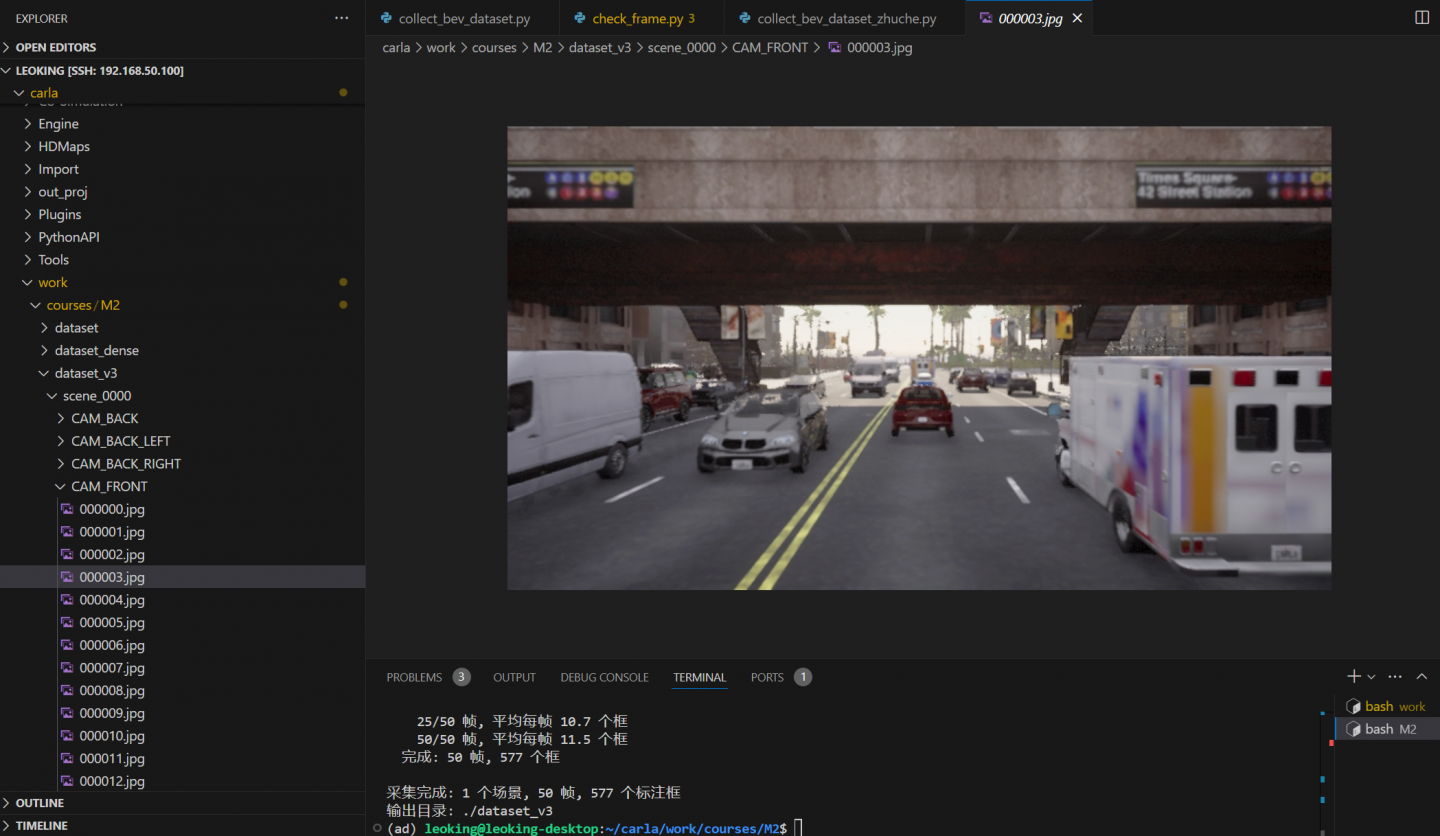Screen dimensions: 1440x836
Task: Expand the OPEN EDITORS section
Action: coord(182,47)
